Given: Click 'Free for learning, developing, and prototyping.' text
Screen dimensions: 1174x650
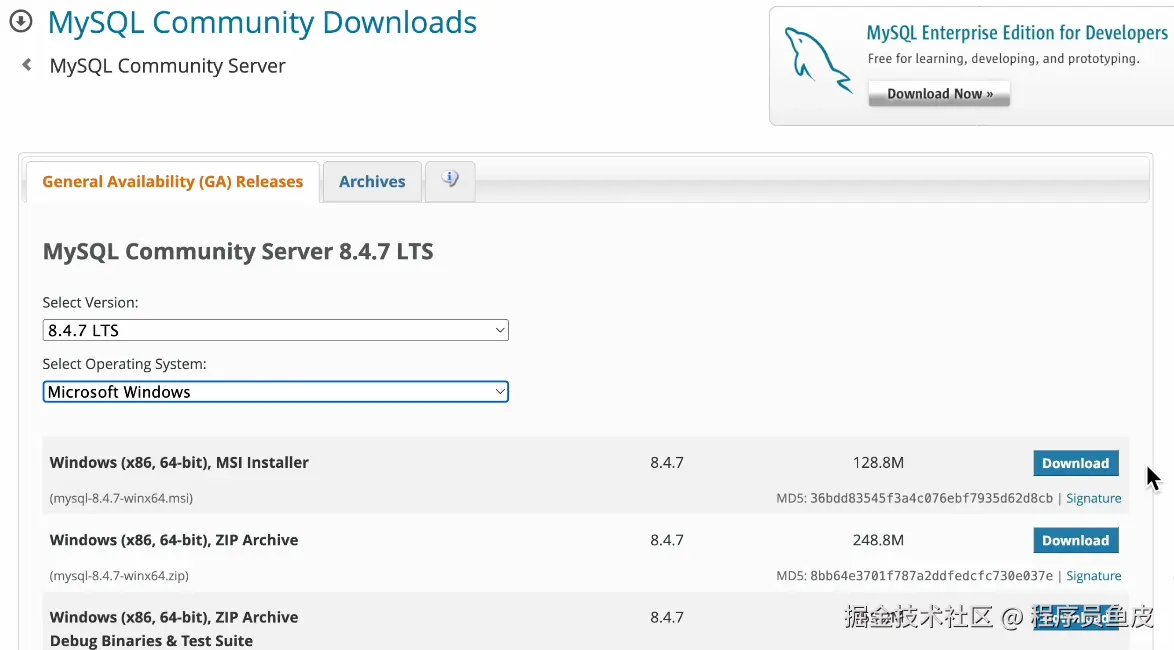Looking at the screenshot, I should 1003,58.
